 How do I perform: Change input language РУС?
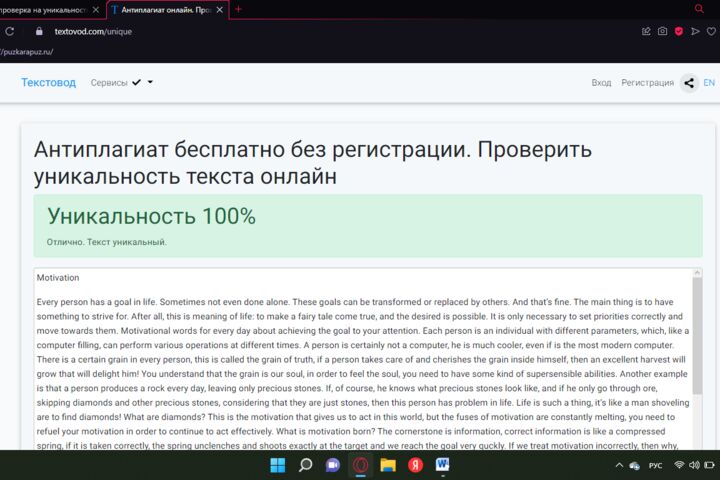[655, 466]
